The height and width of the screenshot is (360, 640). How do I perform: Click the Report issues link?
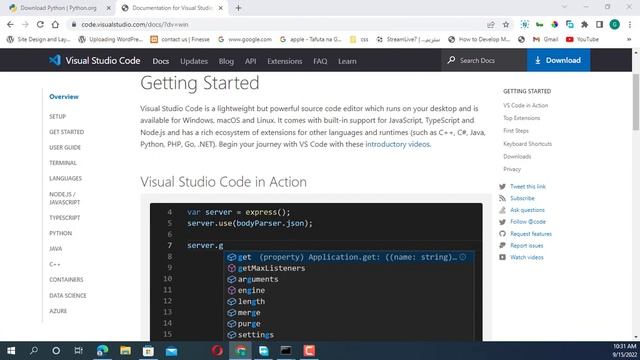click(527, 246)
